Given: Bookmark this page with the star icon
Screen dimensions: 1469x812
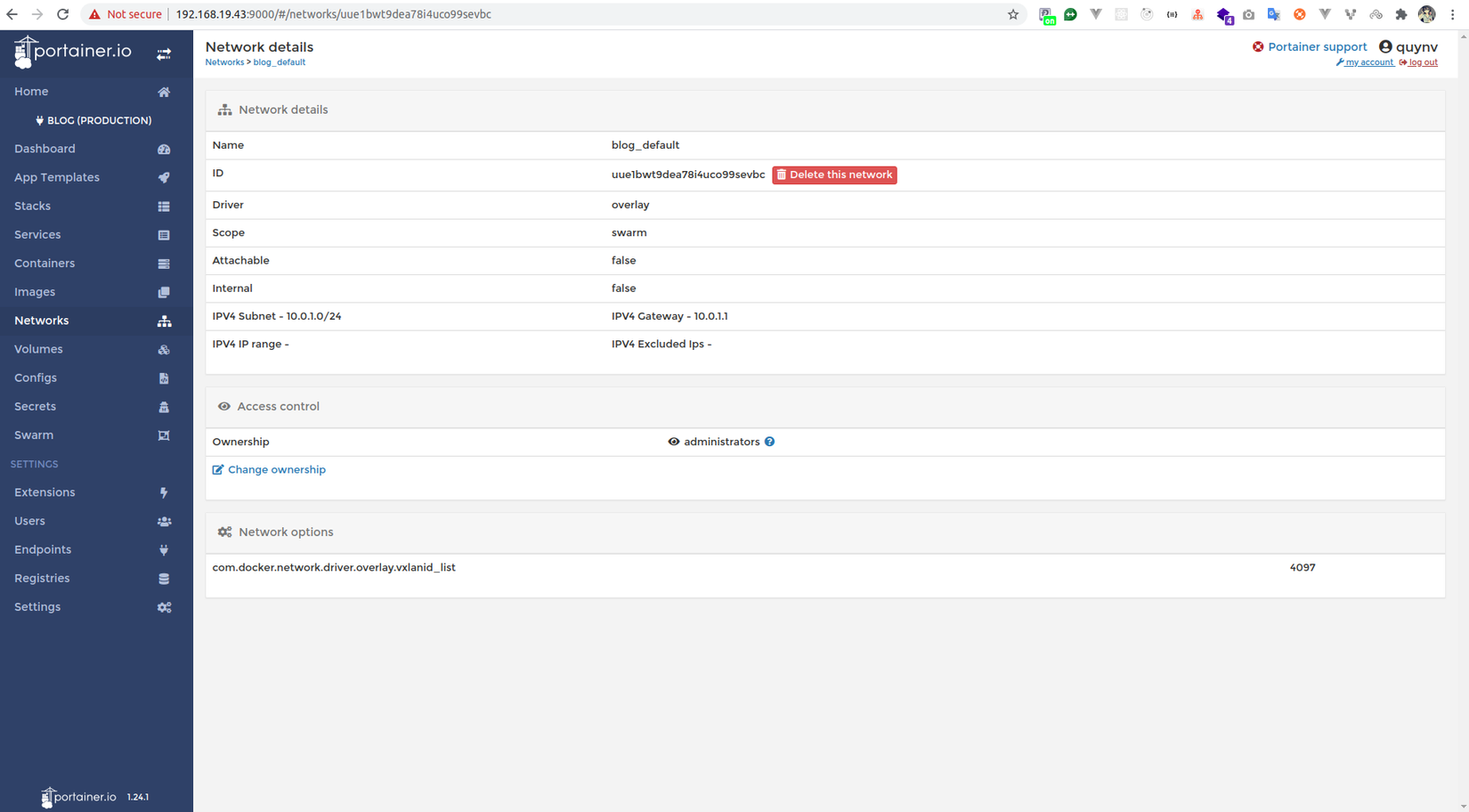Looking at the screenshot, I should click(x=1013, y=14).
